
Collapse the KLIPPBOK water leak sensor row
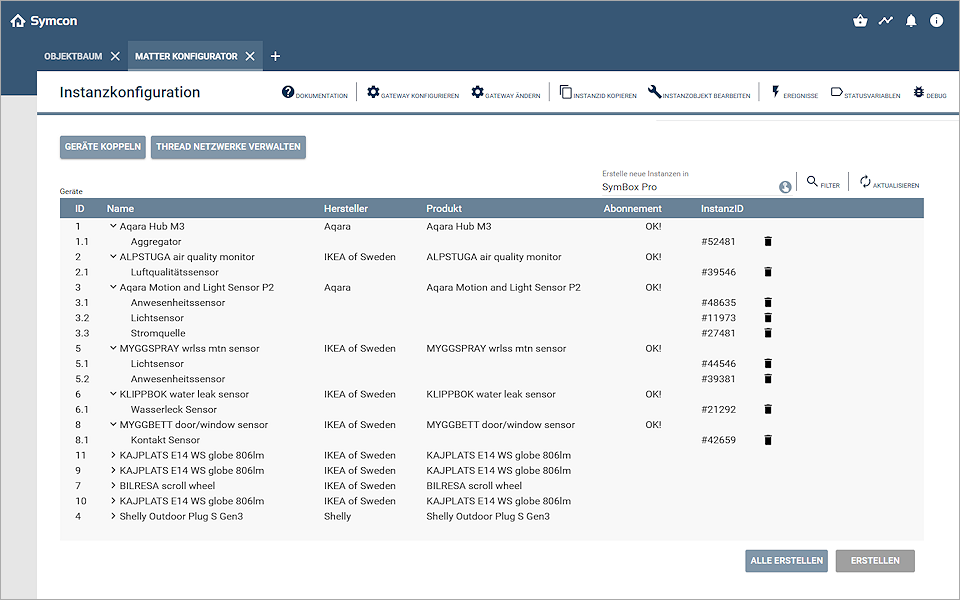point(113,395)
